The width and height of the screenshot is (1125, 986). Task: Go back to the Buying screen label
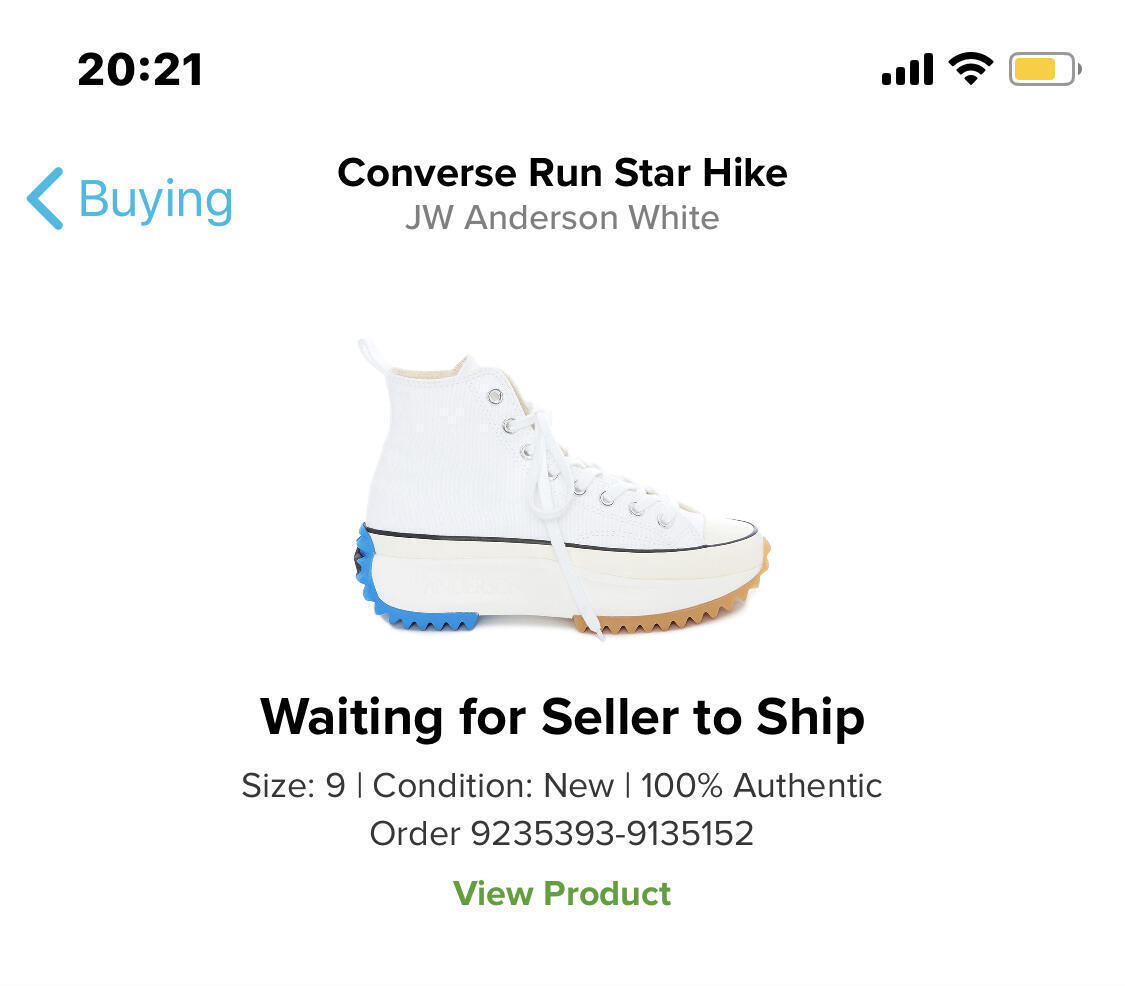pos(155,199)
